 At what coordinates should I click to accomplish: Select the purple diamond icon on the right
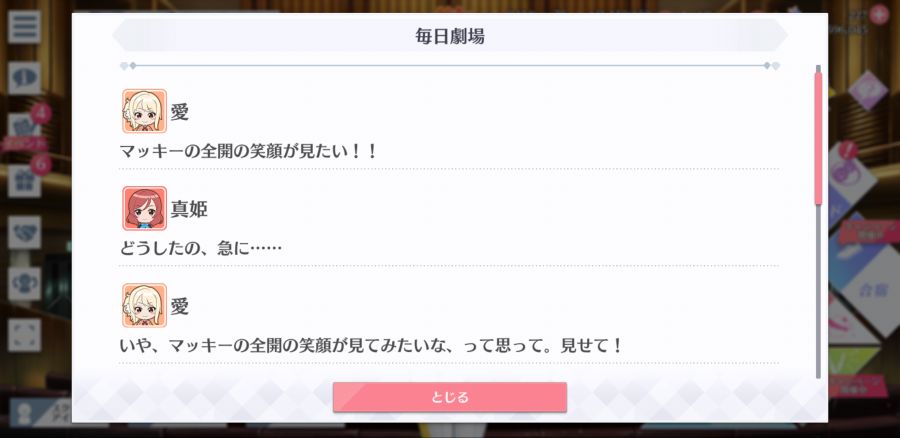[867, 90]
